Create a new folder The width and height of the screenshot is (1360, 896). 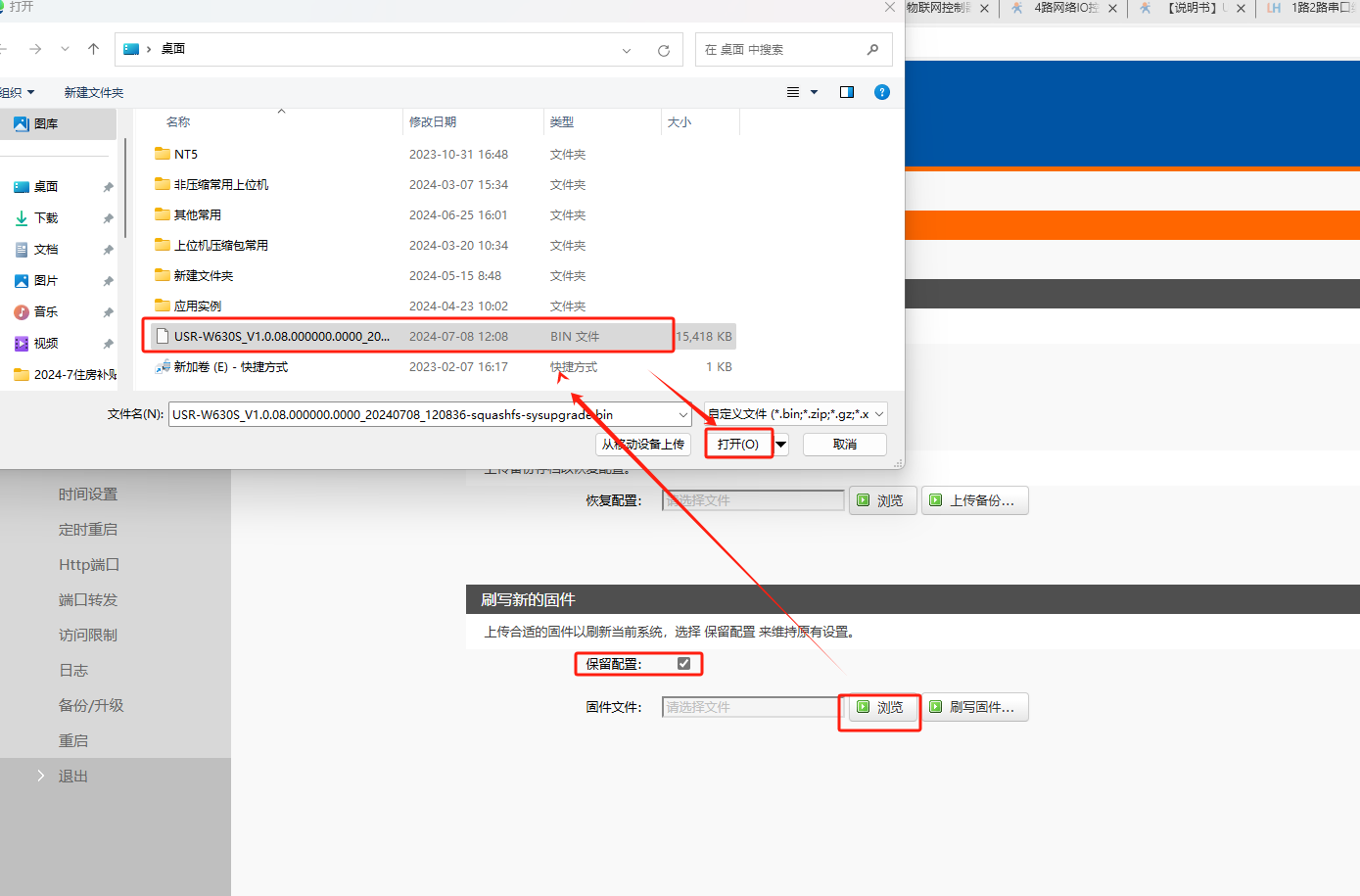tap(94, 92)
